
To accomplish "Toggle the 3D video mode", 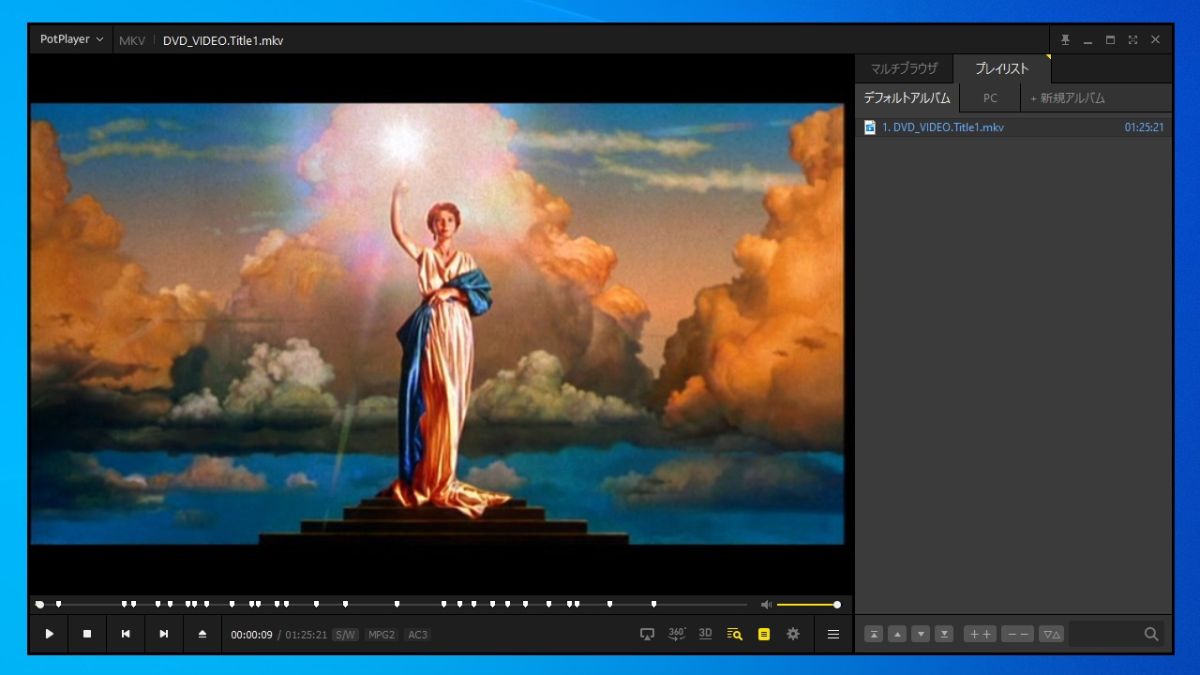I will [x=705, y=634].
